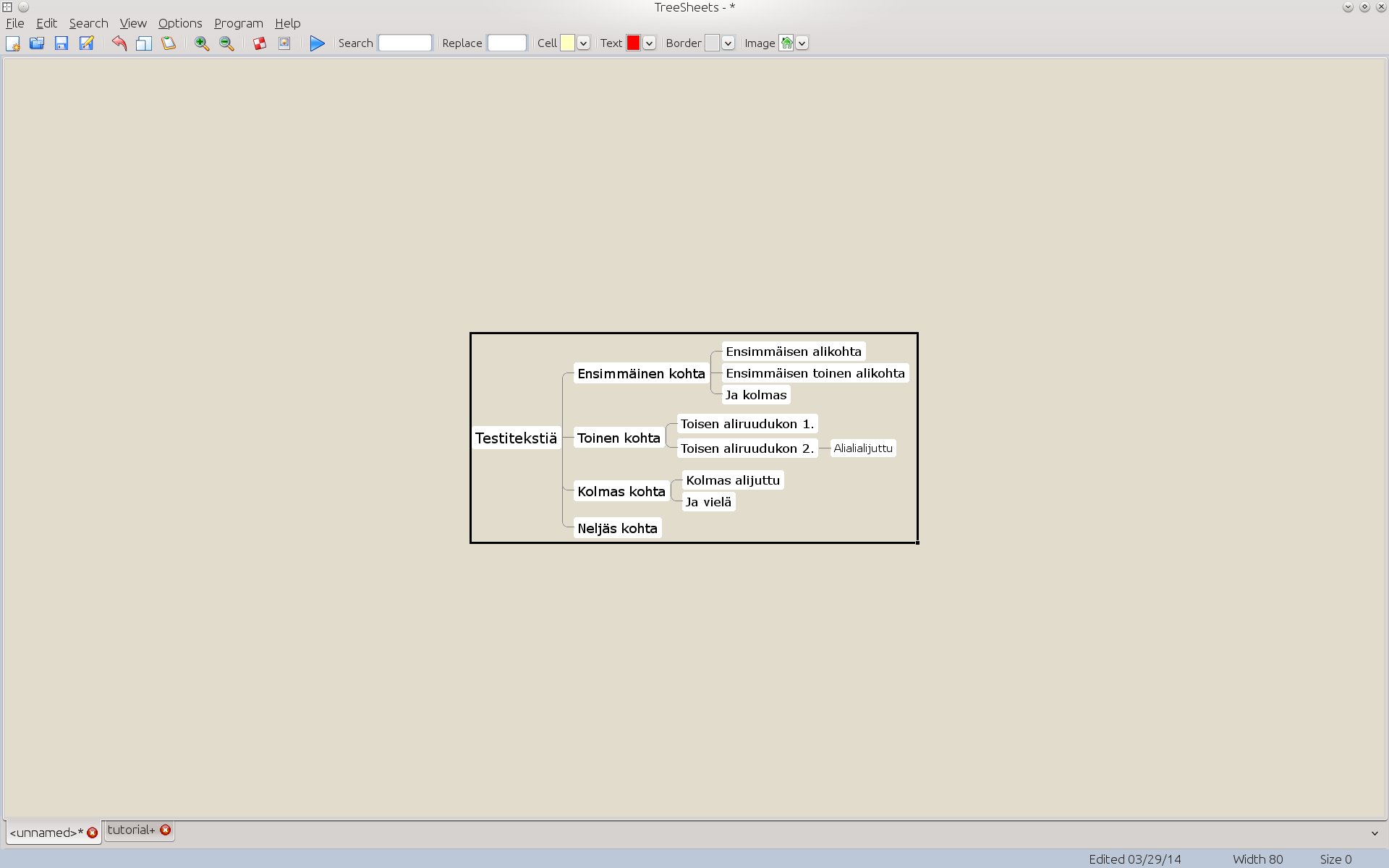Undo with the red arrow icon
Image resolution: width=1389 pixels, height=868 pixels.
pyautogui.click(x=119, y=43)
